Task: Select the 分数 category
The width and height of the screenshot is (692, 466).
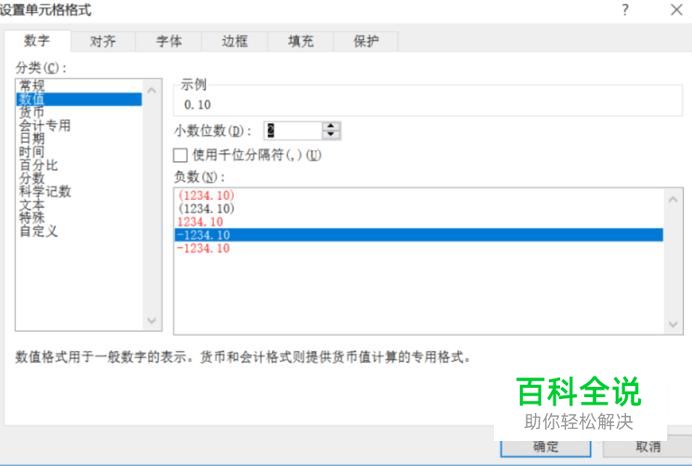Action: [79, 178]
